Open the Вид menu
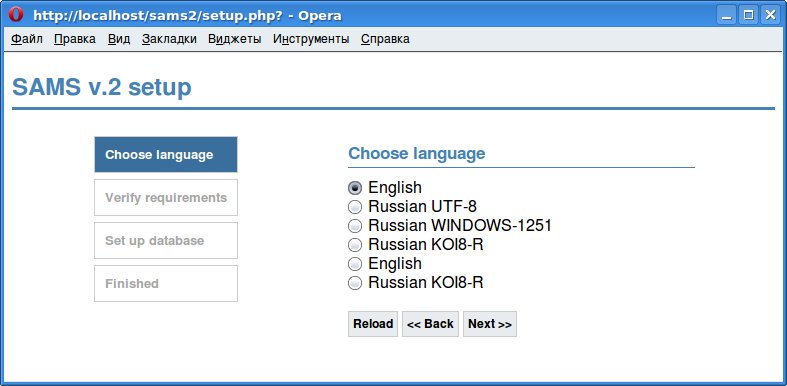 coord(119,39)
